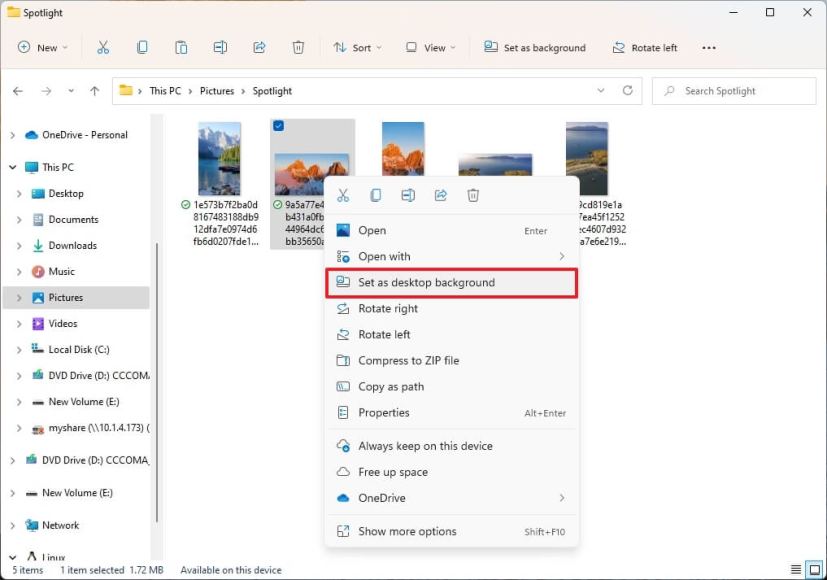827x580 pixels.
Task: Uncheck the selected image checkbox
Action: [x=278, y=125]
